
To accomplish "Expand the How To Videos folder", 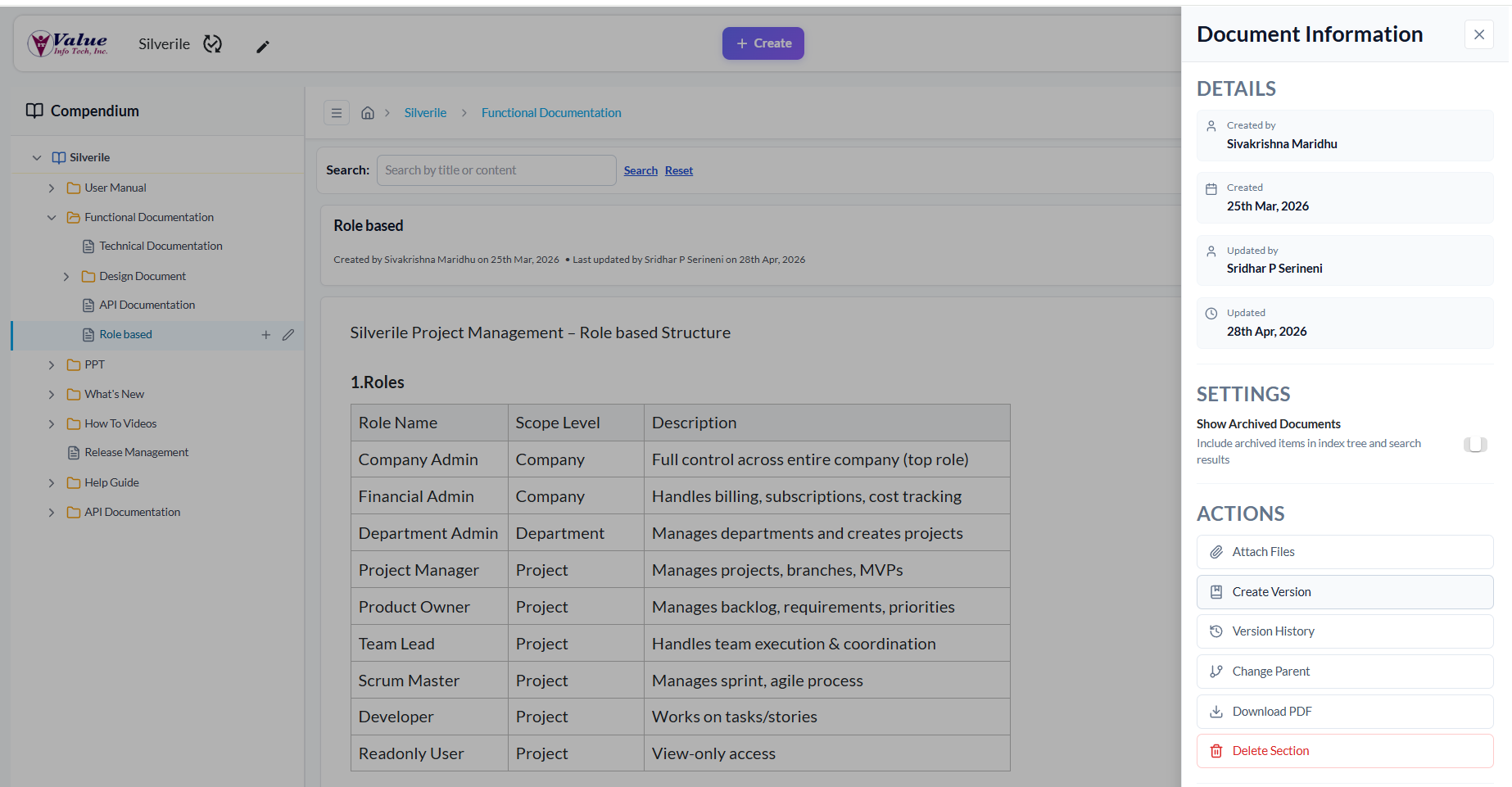I will click(x=52, y=424).
